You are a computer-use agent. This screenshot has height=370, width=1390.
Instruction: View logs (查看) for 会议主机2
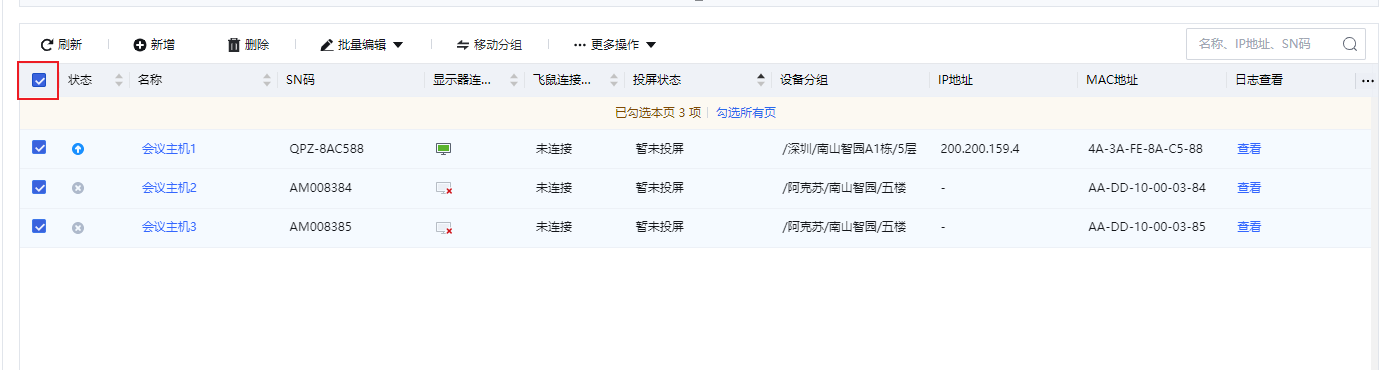(1249, 188)
